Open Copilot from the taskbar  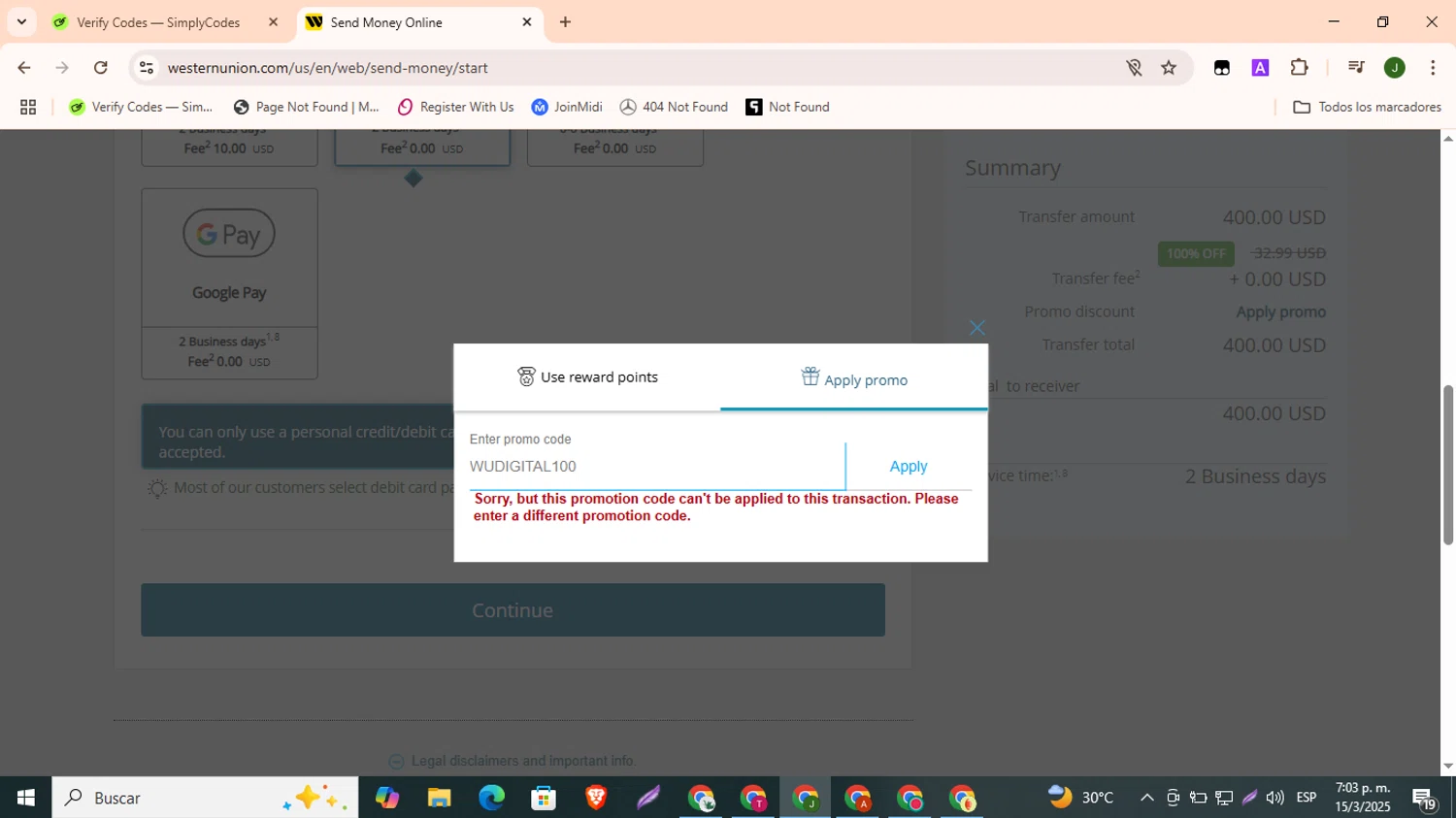click(x=387, y=798)
